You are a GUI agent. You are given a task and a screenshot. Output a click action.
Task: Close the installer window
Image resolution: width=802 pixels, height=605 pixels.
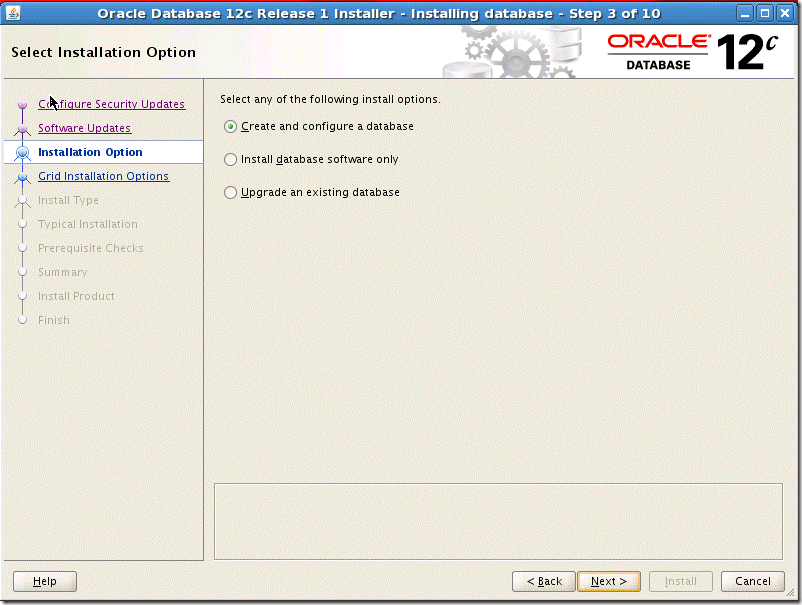[784, 13]
